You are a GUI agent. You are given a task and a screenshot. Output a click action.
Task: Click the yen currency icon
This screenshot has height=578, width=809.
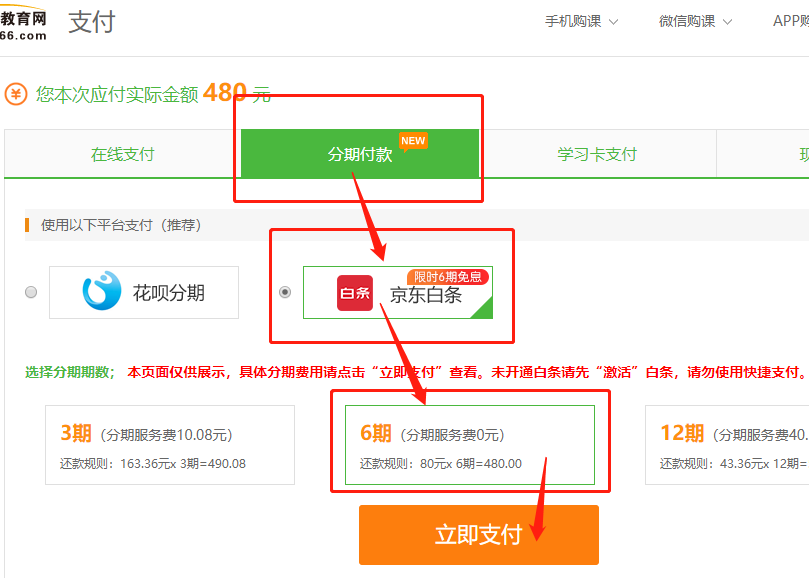(16, 94)
